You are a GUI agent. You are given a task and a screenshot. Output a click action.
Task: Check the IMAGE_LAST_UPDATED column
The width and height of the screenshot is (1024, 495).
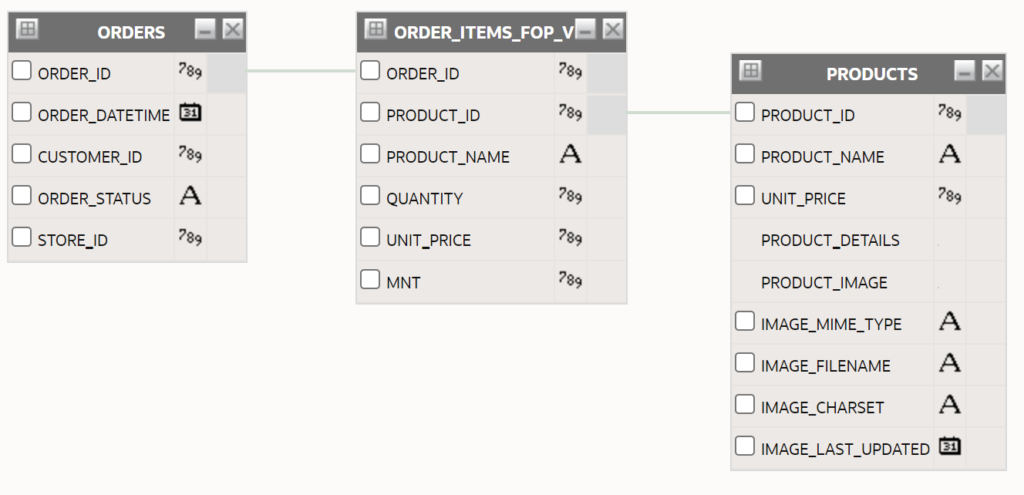[x=744, y=446]
